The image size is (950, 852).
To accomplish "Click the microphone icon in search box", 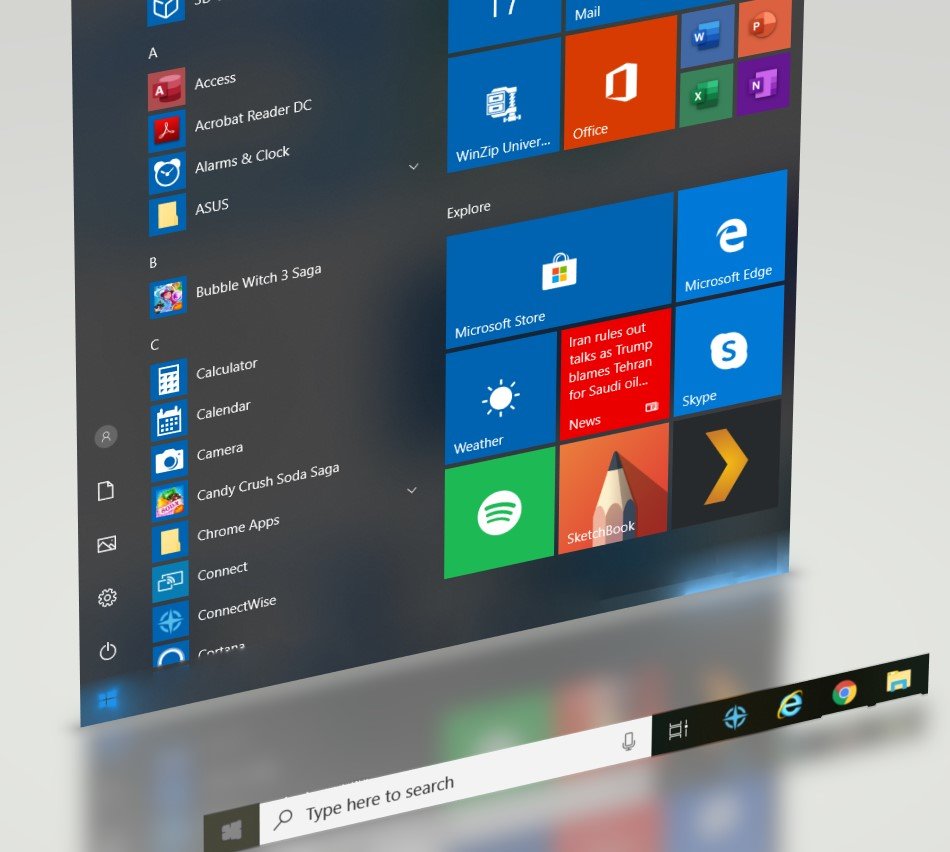I will [x=629, y=741].
